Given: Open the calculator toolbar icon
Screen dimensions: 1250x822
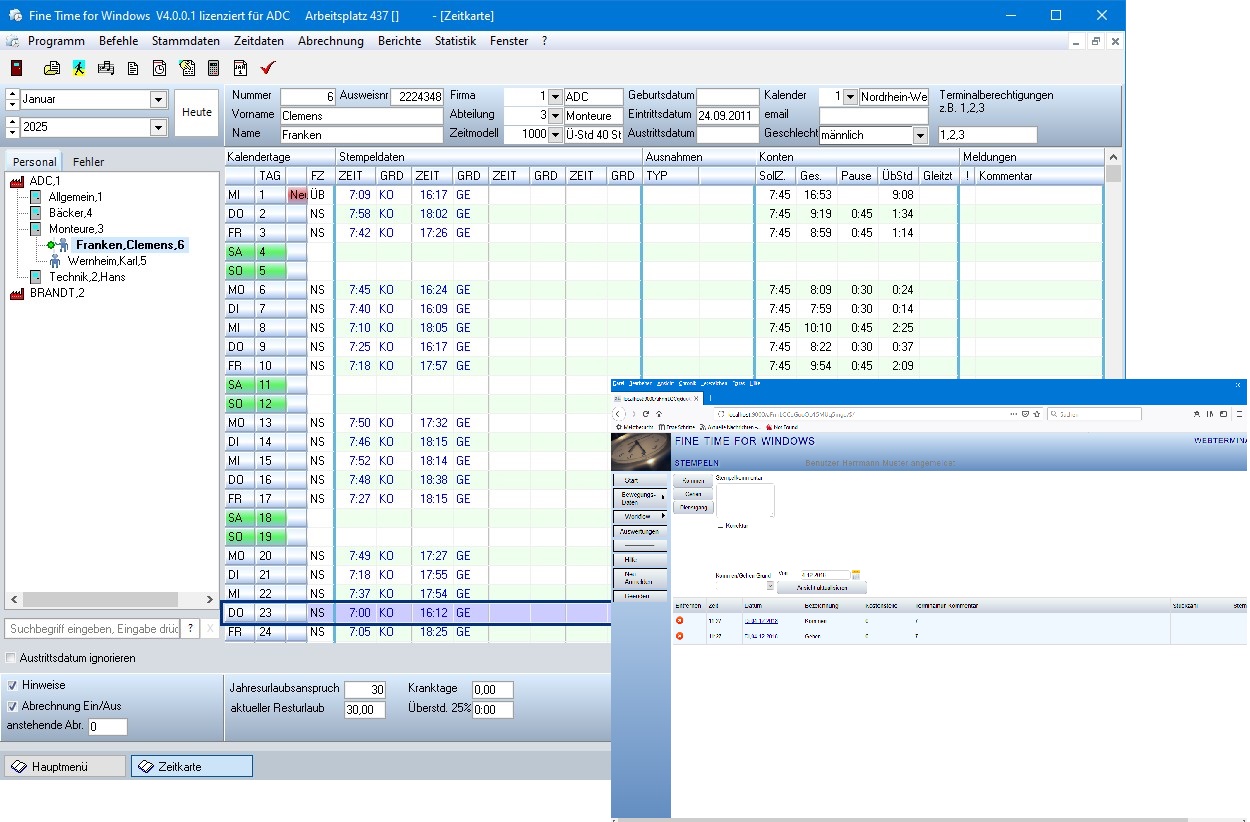Looking at the screenshot, I should click(213, 68).
